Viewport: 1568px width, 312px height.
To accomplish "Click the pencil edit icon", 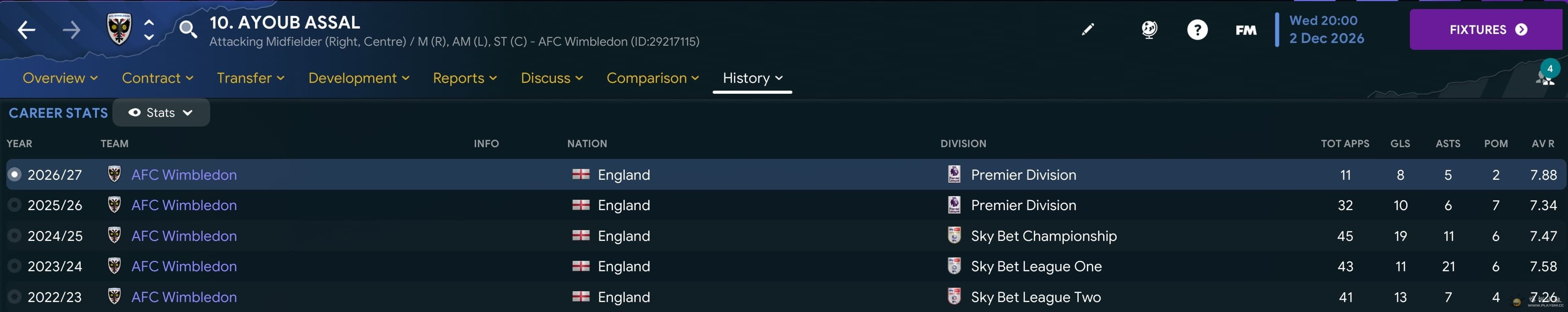I will tap(1088, 29).
